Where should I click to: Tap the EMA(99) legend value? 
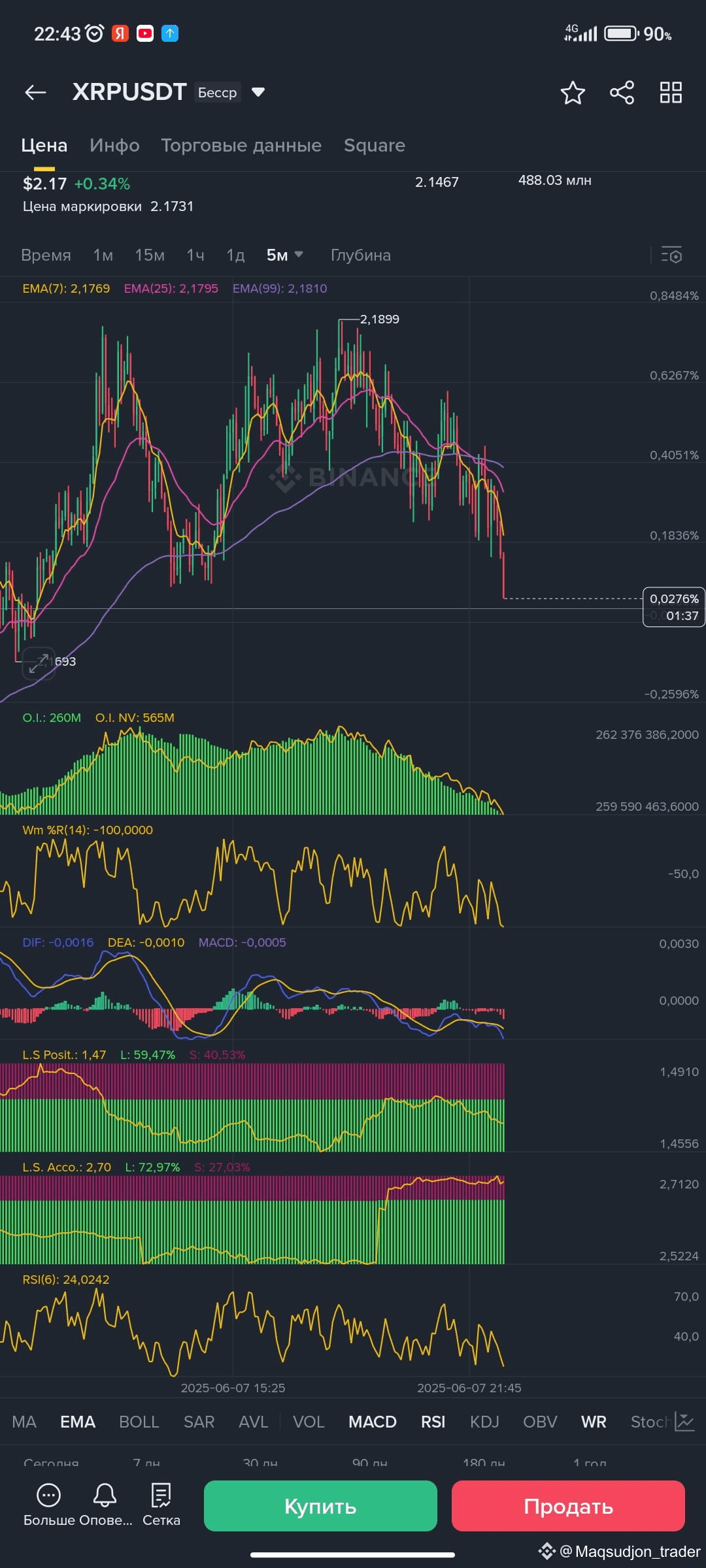coord(280,288)
